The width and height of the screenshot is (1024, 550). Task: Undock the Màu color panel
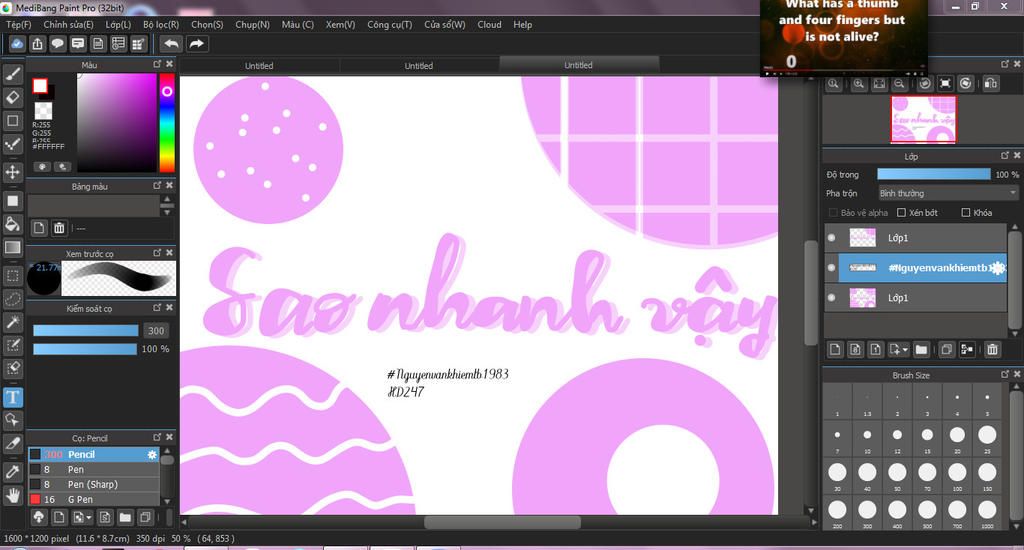[157, 64]
